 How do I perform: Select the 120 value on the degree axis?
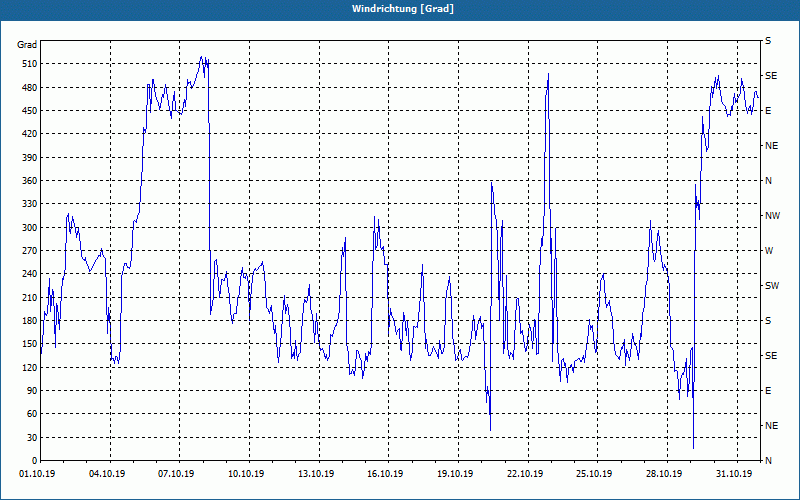30,367
